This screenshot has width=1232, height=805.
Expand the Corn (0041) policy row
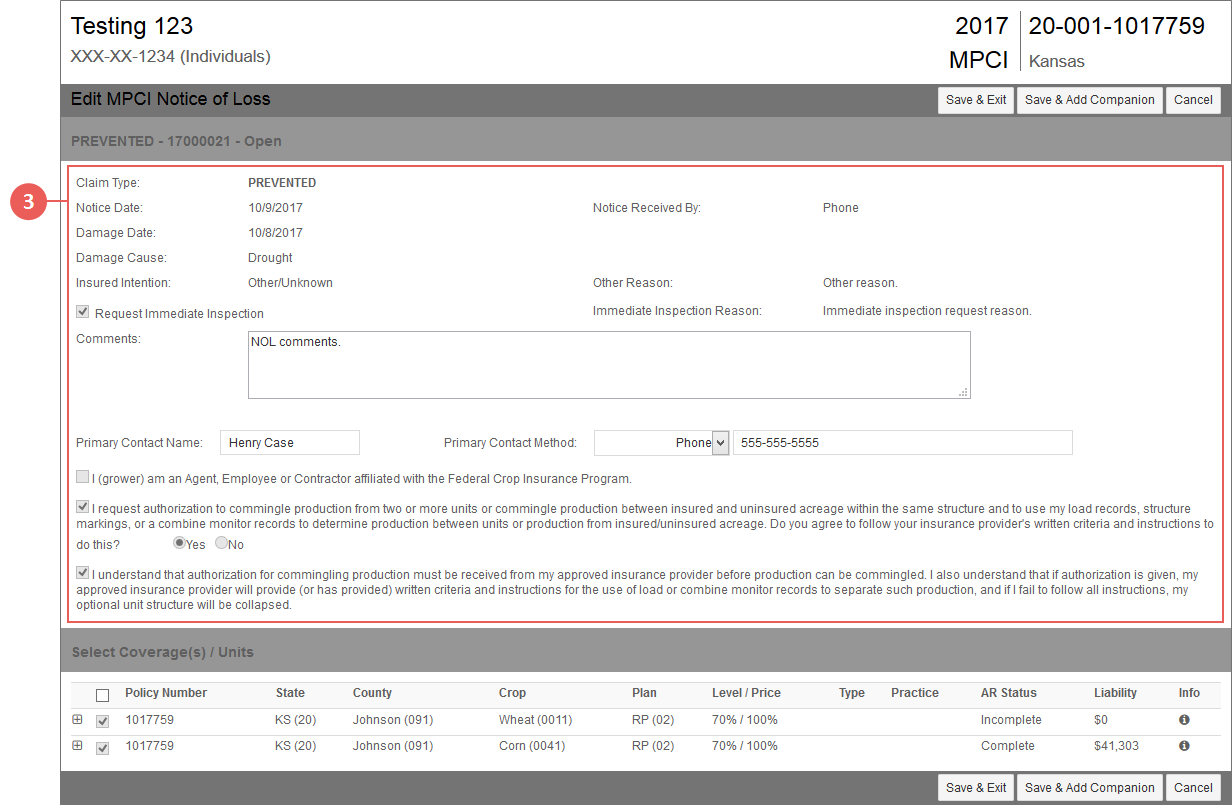click(x=78, y=745)
